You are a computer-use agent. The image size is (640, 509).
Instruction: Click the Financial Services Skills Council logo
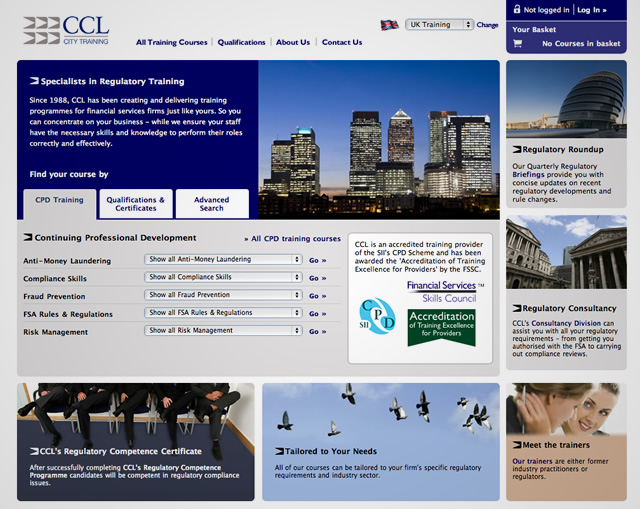tap(444, 291)
